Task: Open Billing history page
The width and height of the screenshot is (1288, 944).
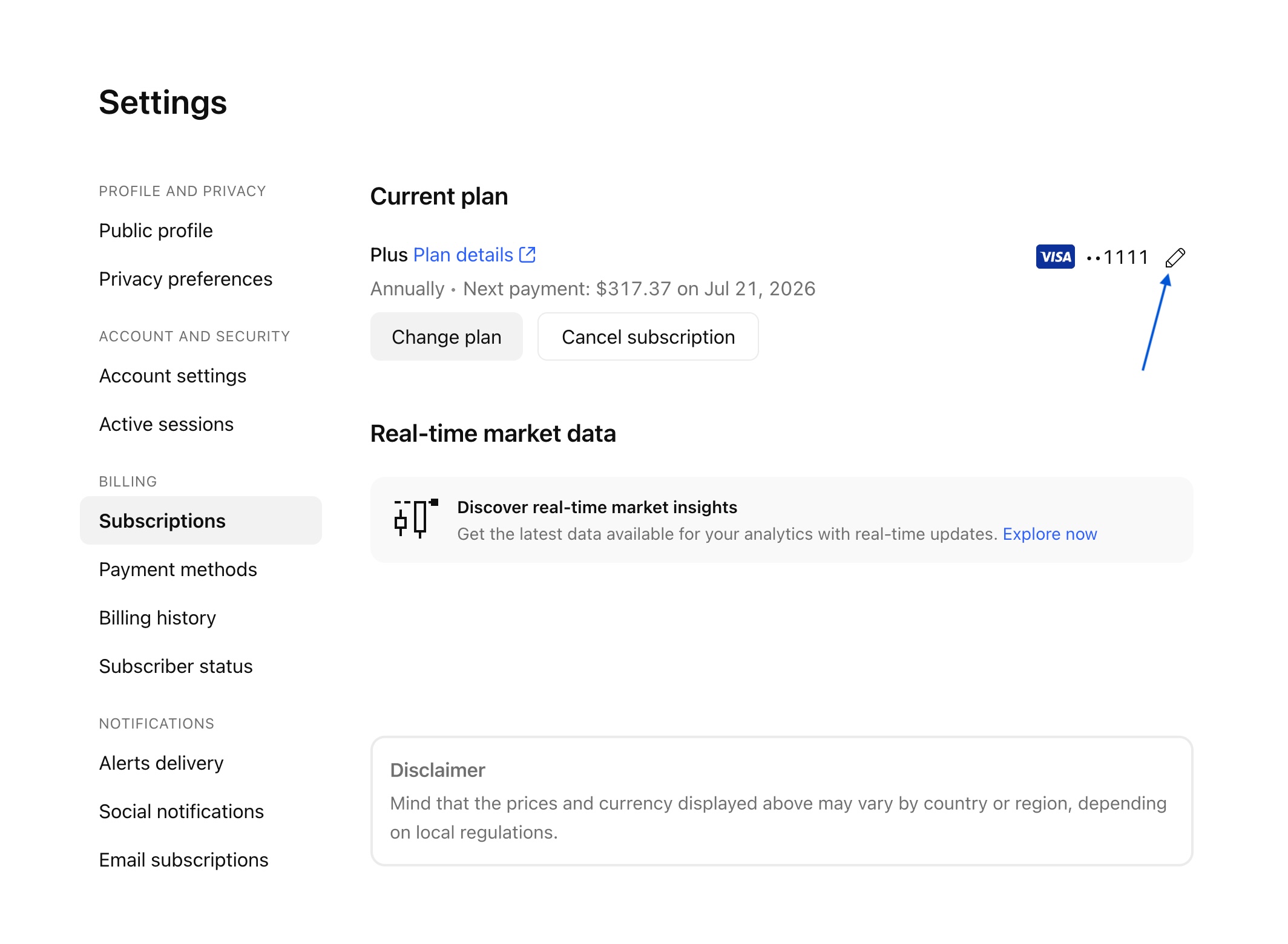Action: tap(157, 618)
